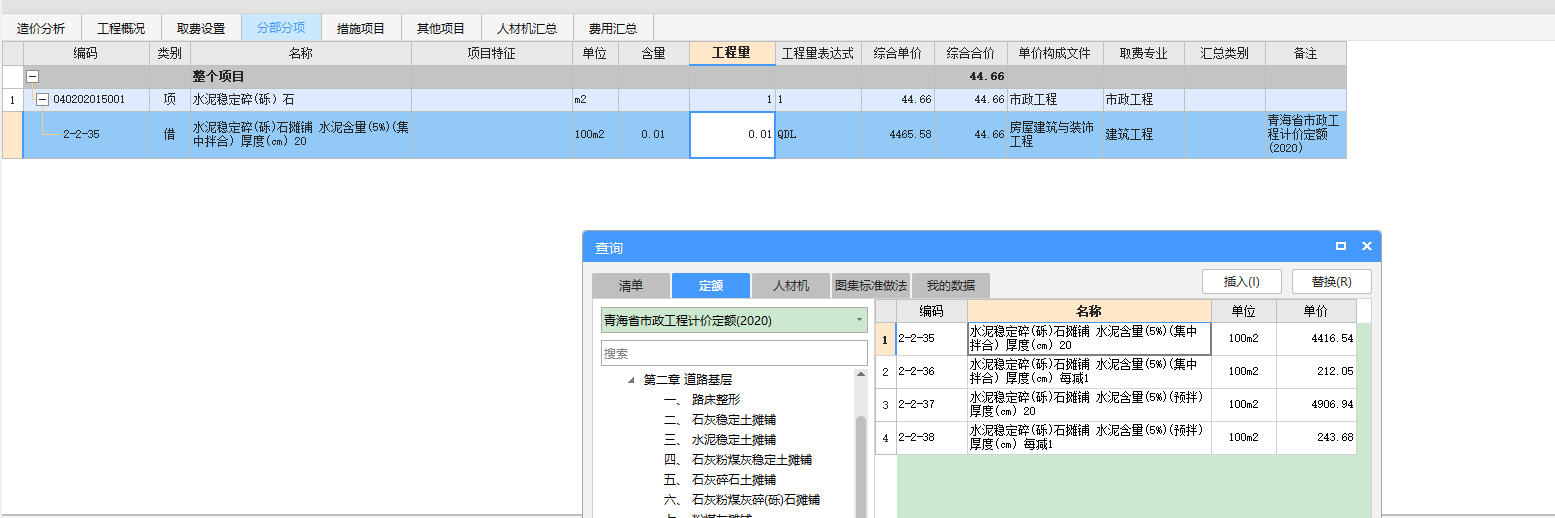Open the 取费设置 tab
Viewport: 1555px width, 518px height.
click(201, 28)
